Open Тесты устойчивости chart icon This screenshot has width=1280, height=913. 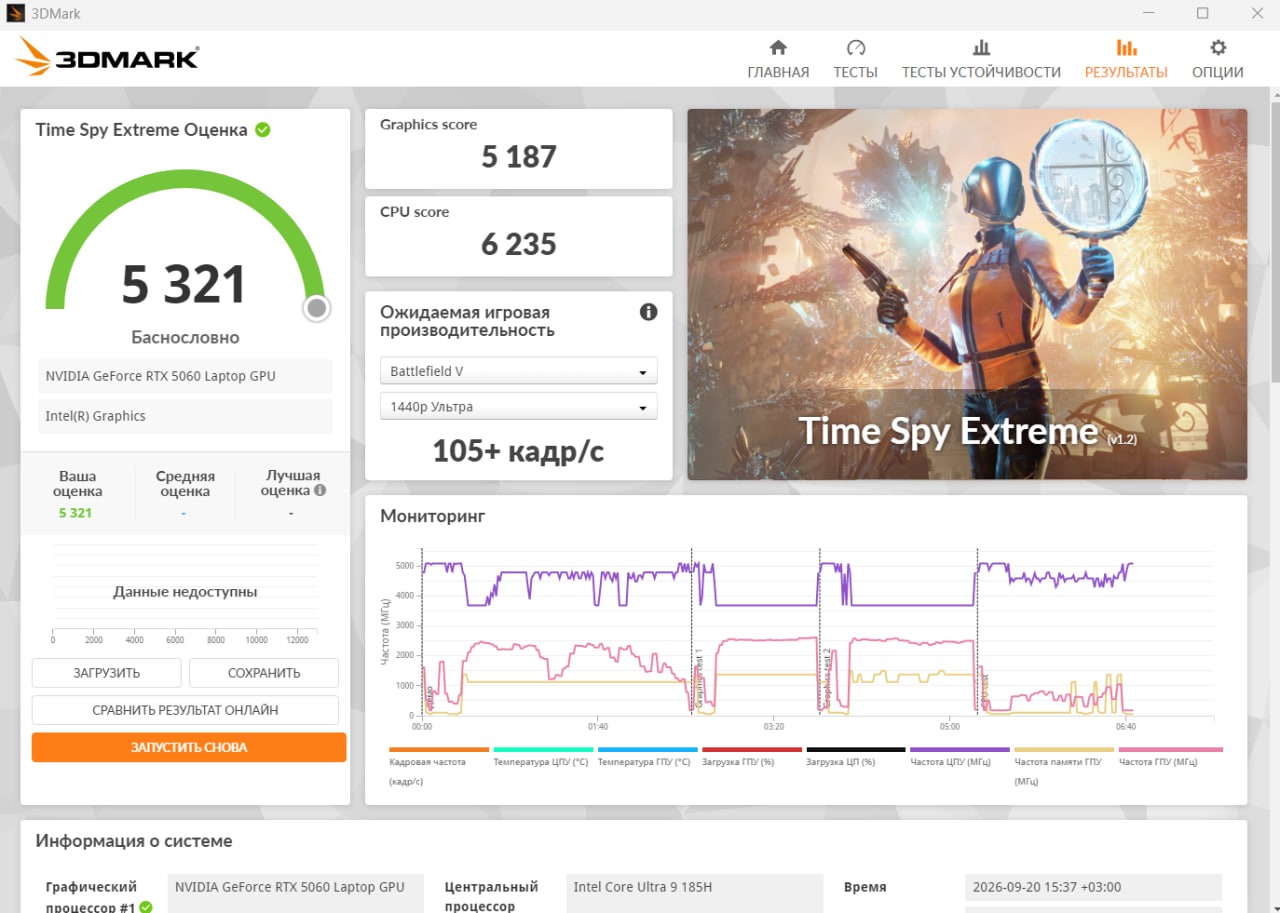coord(981,47)
